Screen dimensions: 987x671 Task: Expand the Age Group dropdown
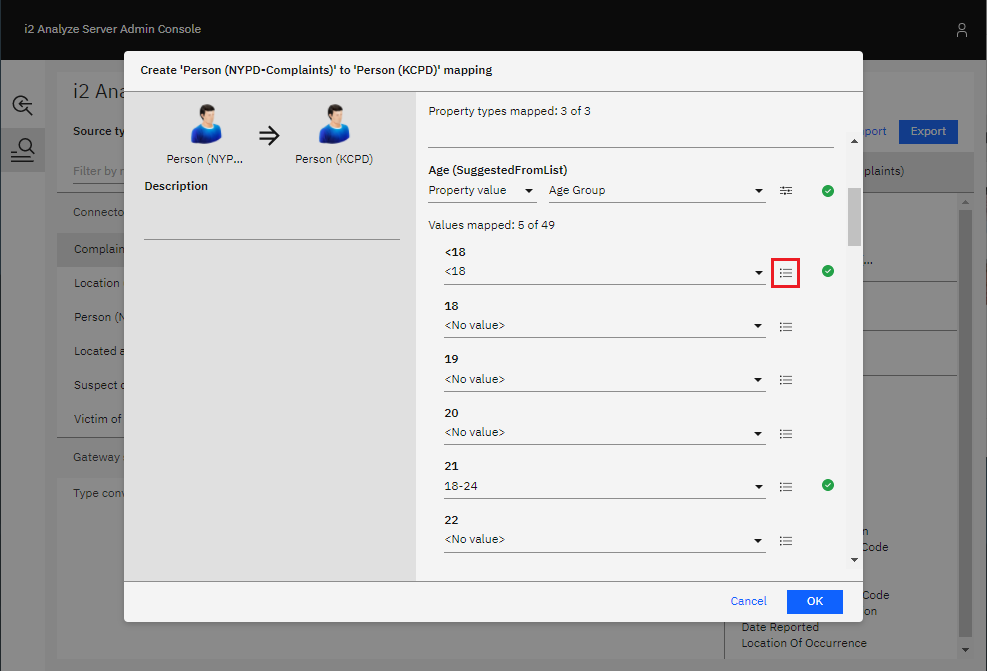click(656, 191)
